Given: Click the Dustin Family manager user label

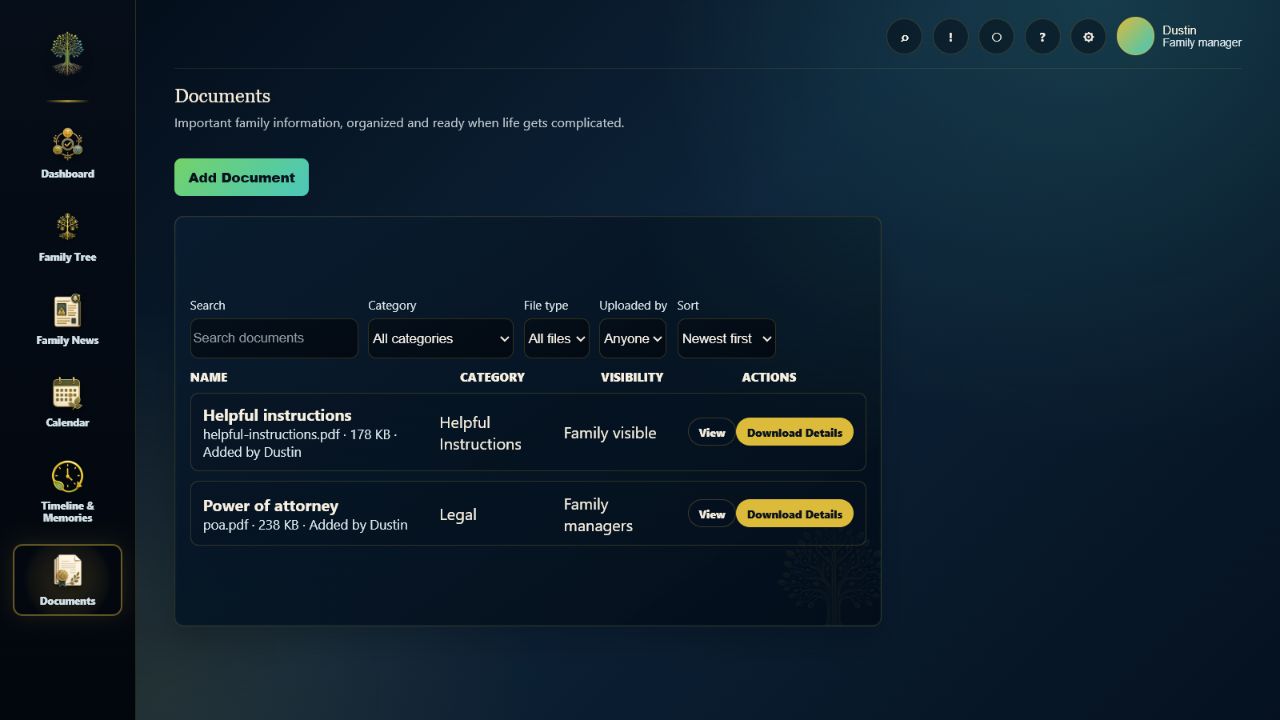Looking at the screenshot, I should (x=1202, y=36).
